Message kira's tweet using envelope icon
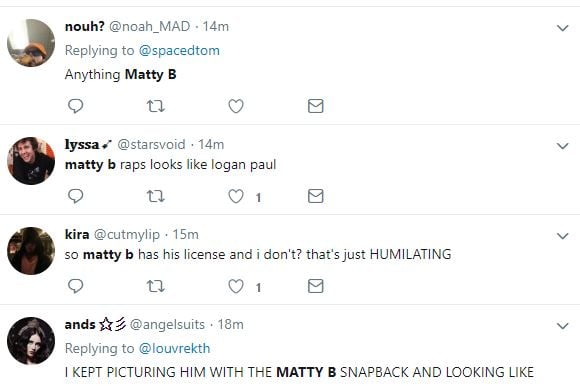The image size is (580, 386). coord(316,286)
